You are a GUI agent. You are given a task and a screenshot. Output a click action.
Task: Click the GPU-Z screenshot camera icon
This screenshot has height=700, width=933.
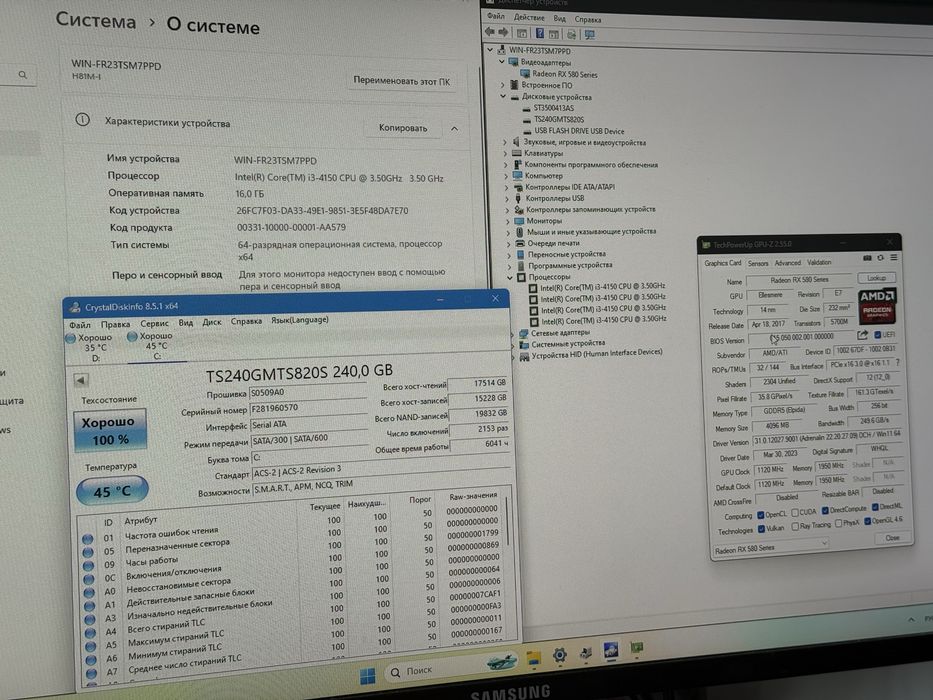pos(867,258)
